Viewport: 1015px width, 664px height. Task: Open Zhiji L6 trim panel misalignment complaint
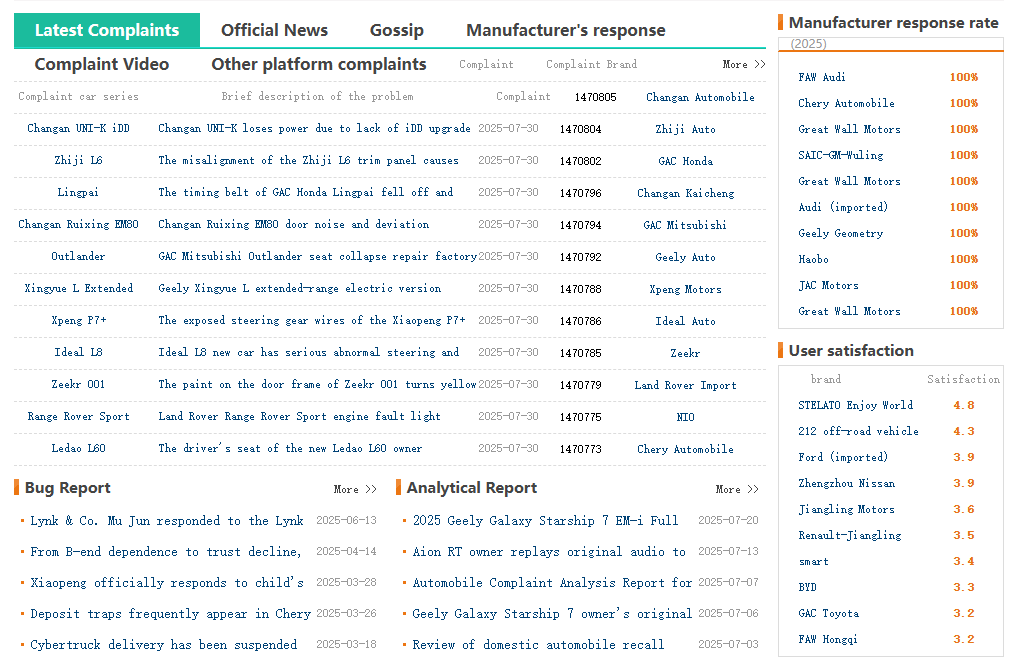(x=308, y=160)
